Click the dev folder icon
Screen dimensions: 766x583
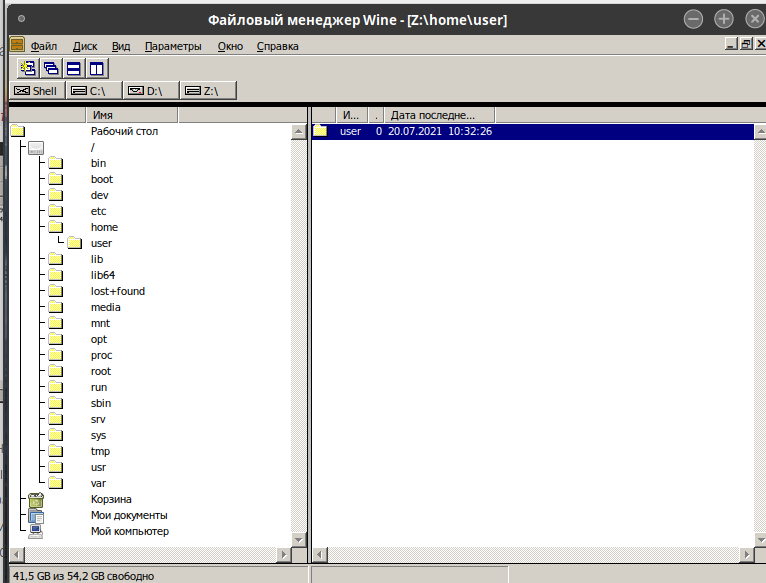tap(56, 195)
